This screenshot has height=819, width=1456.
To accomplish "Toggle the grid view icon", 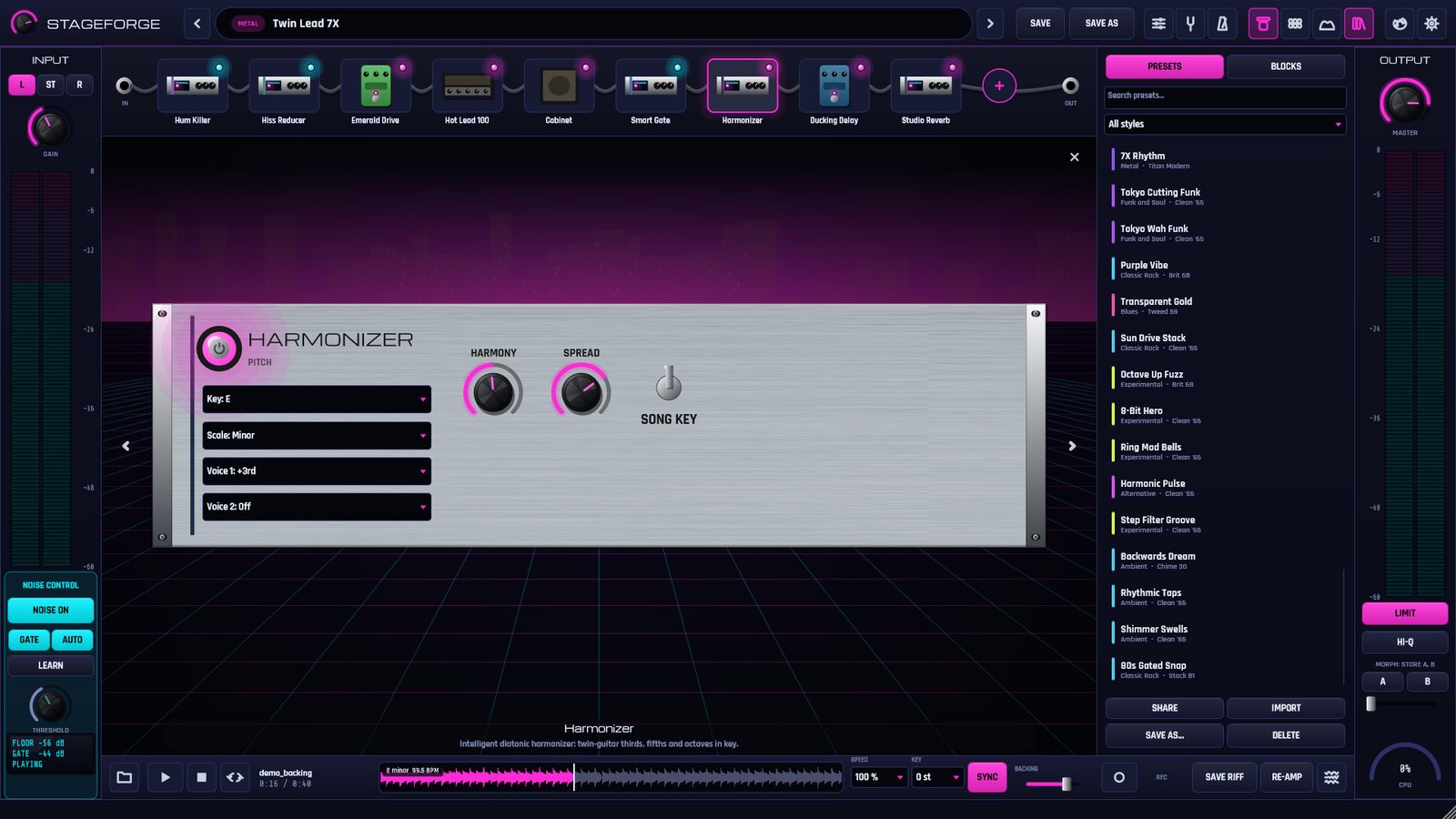I will pos(1295,24).
